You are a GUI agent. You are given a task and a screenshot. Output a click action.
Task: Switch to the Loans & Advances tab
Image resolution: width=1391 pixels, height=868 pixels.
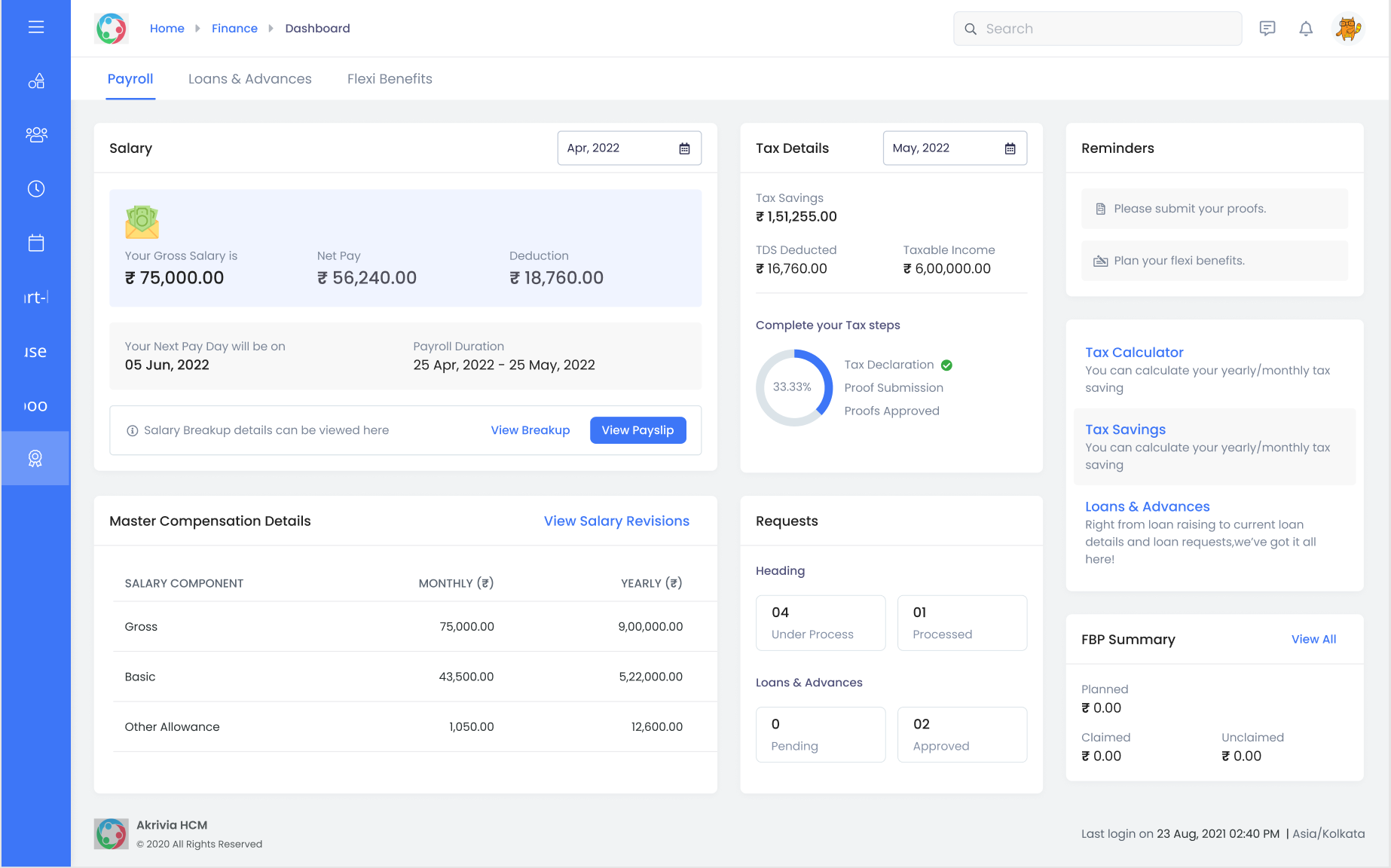[x=249, y=78]
